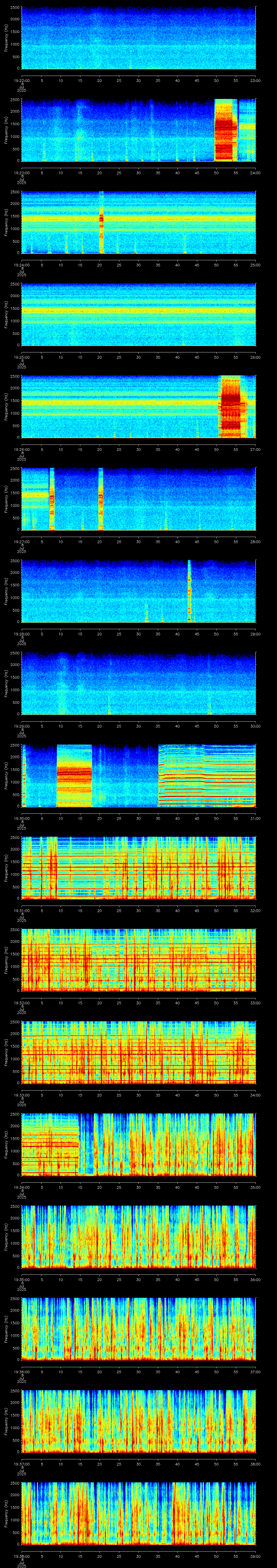Click the orange block between 10 and 18 seconds in the 19:30:00 spectrogram
This screenshot has width=277, height=1568.
(74, 775)
